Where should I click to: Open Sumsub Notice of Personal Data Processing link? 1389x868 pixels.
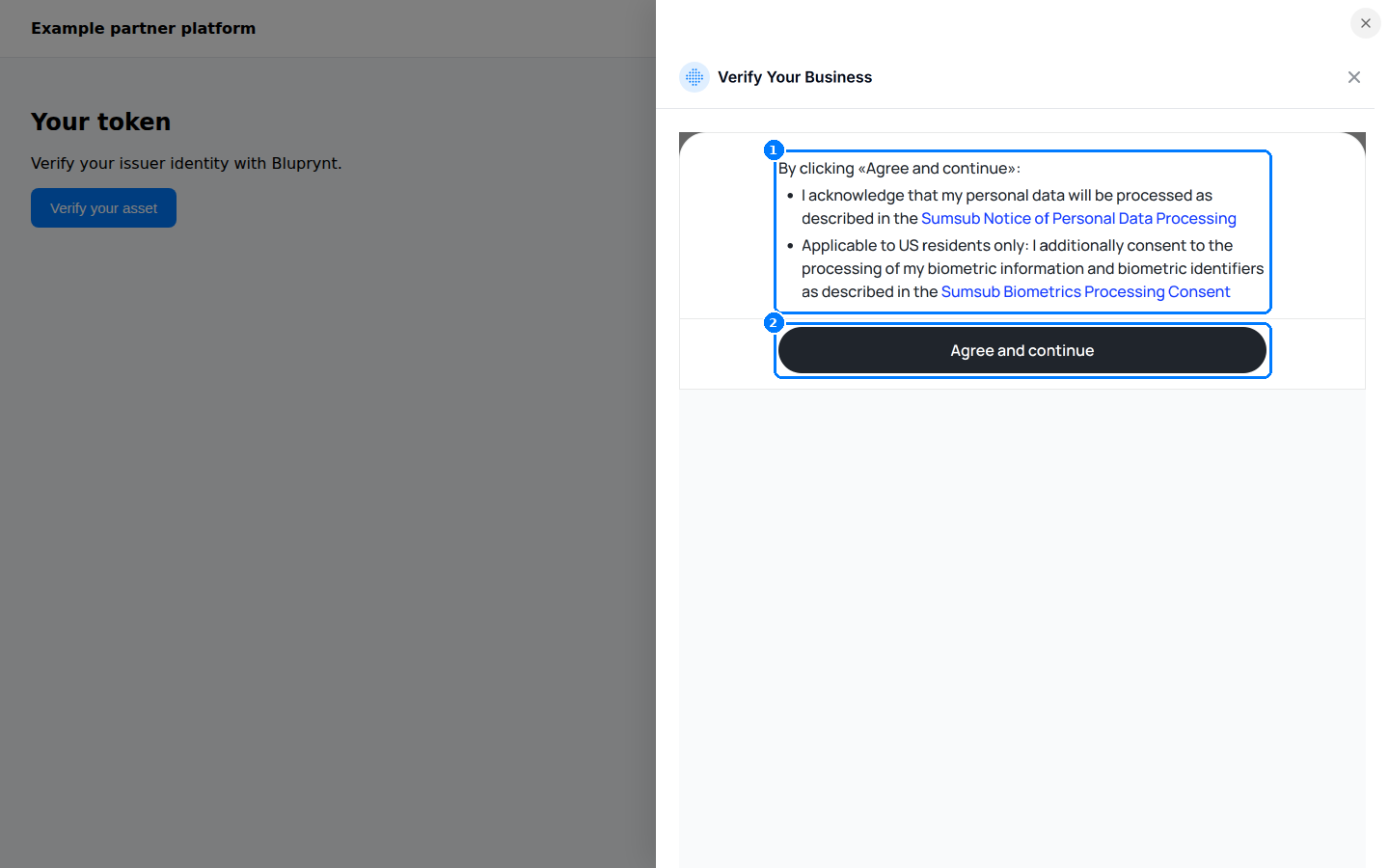(x=1078, y=219)
